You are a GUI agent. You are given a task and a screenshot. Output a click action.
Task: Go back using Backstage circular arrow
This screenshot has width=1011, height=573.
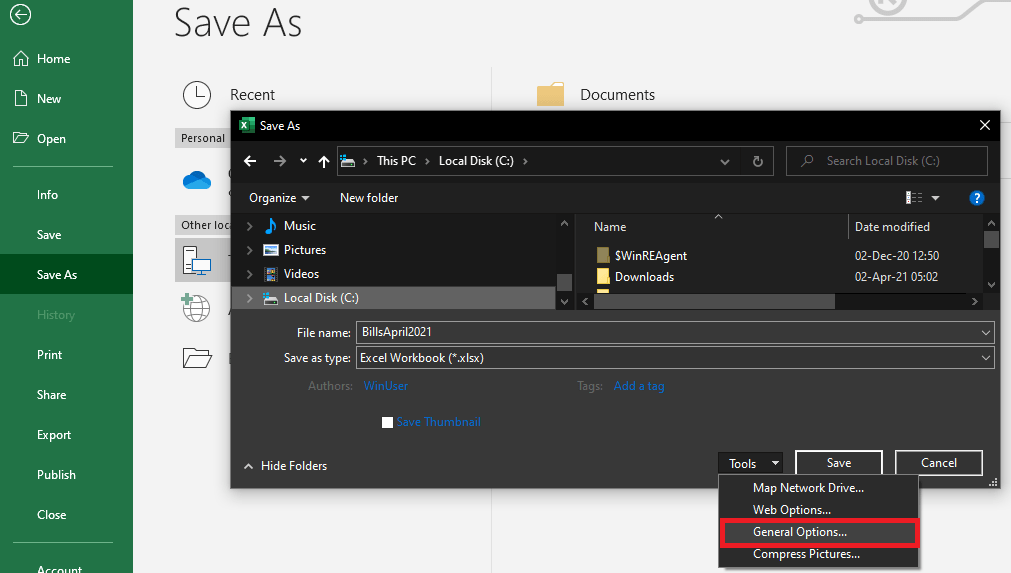(19, 15)
